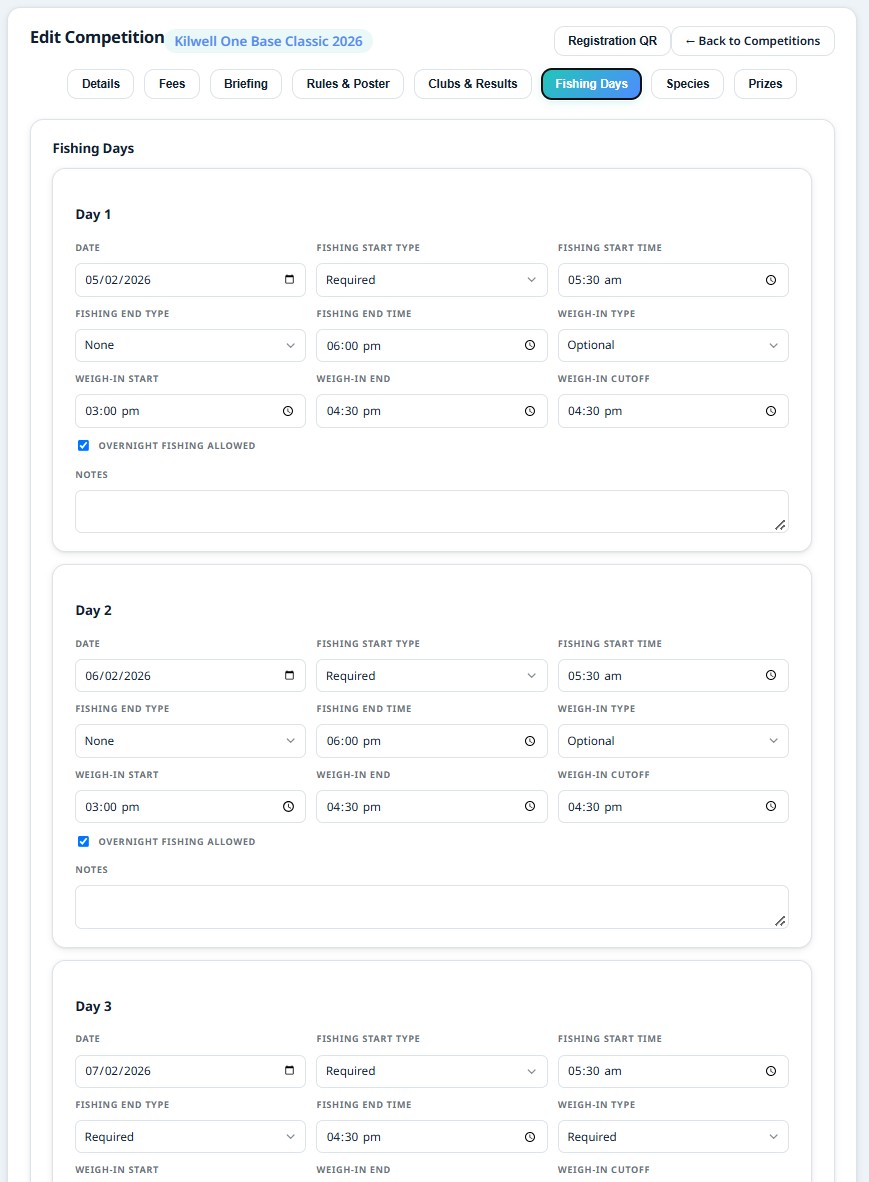Click the clock icon in Day 1 Weigh-In End
The image size is (869, 1182).
coord(530,411)
